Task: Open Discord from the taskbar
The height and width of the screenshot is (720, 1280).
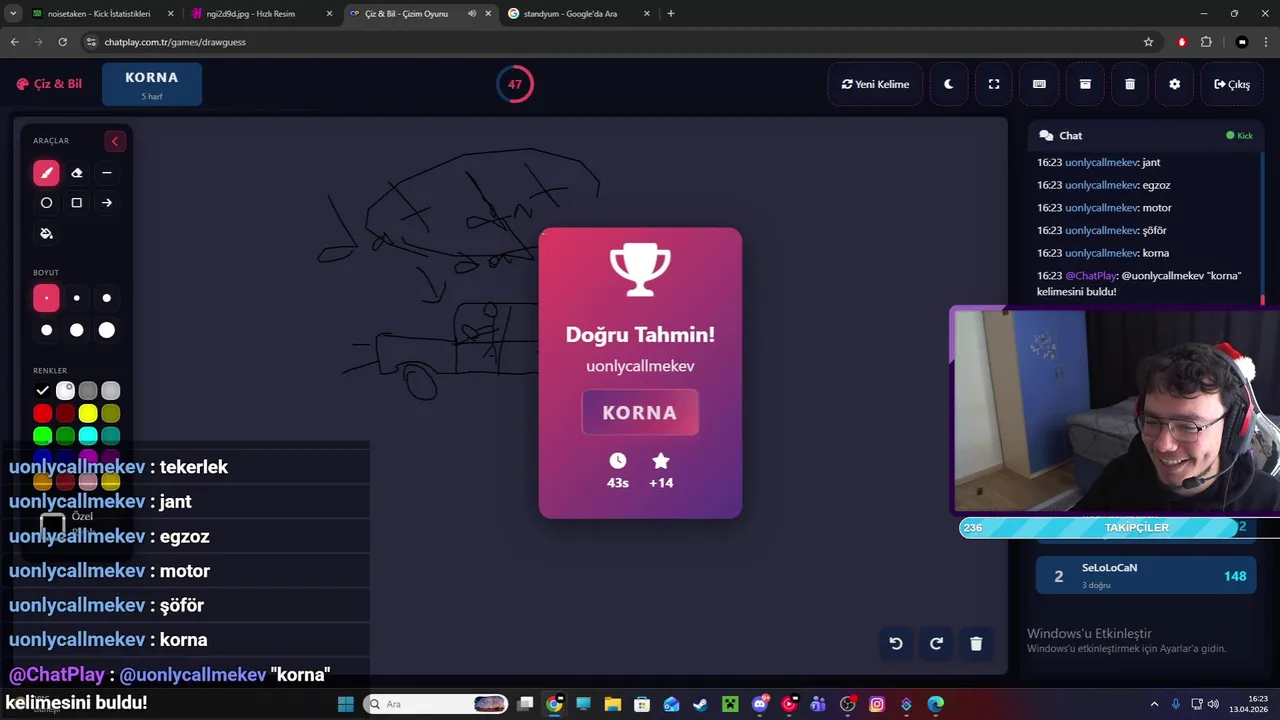Action: [759, 704]
